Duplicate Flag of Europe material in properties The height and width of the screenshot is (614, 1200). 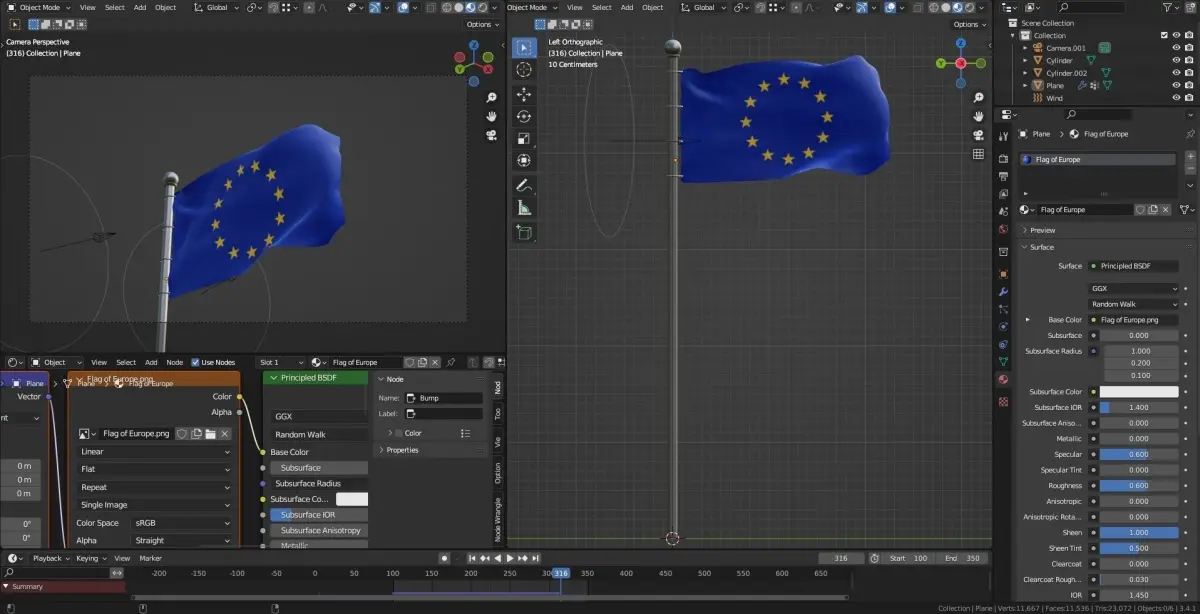point(1153,210)
